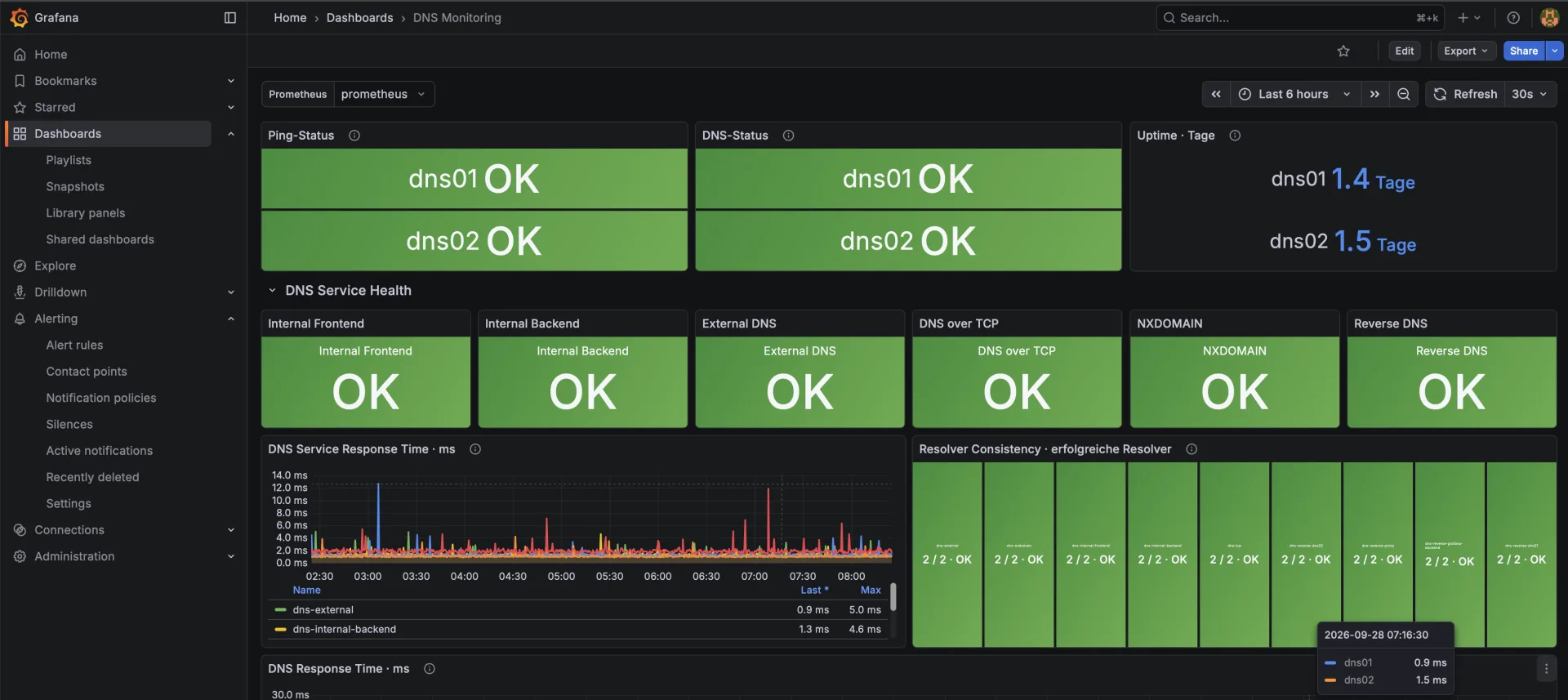Open the help question mark icon

coord(1513,17)
